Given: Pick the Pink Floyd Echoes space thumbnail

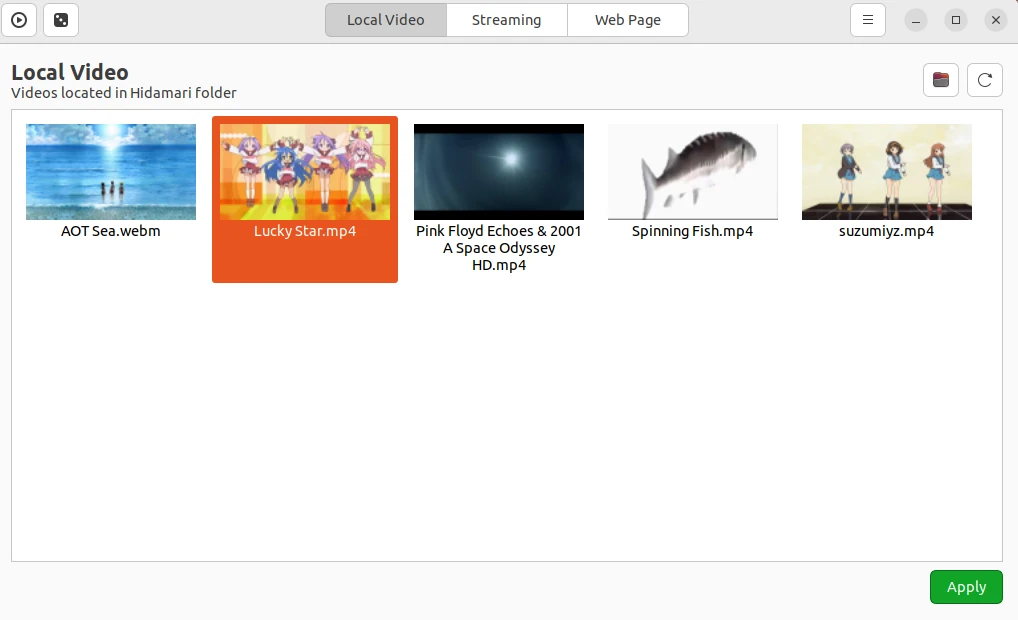Looking at the screenshot, I should click(499, 171).
